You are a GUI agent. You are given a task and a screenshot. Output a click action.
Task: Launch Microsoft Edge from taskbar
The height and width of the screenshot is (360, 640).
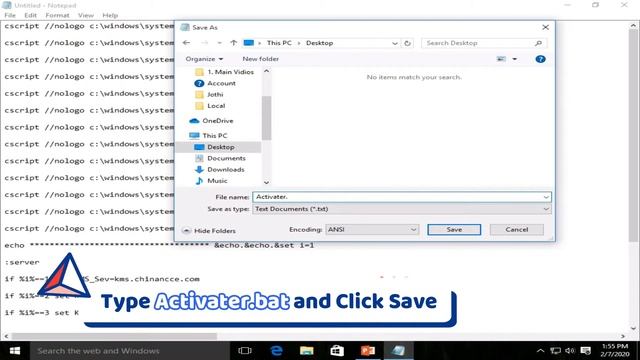(x=276, y=351)
